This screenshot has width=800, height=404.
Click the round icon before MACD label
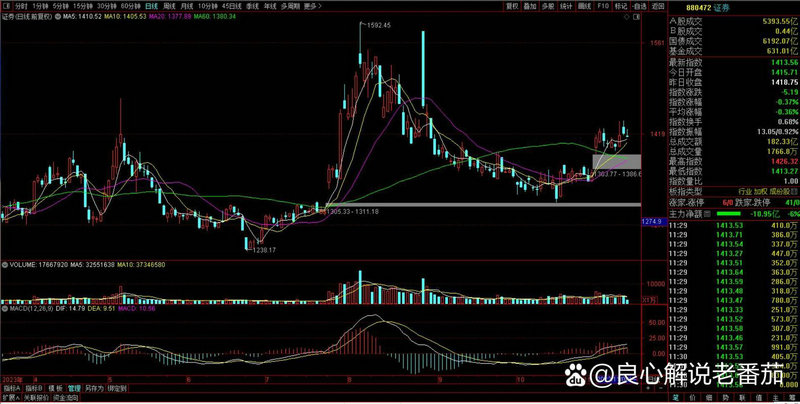[x=4, y=310]
